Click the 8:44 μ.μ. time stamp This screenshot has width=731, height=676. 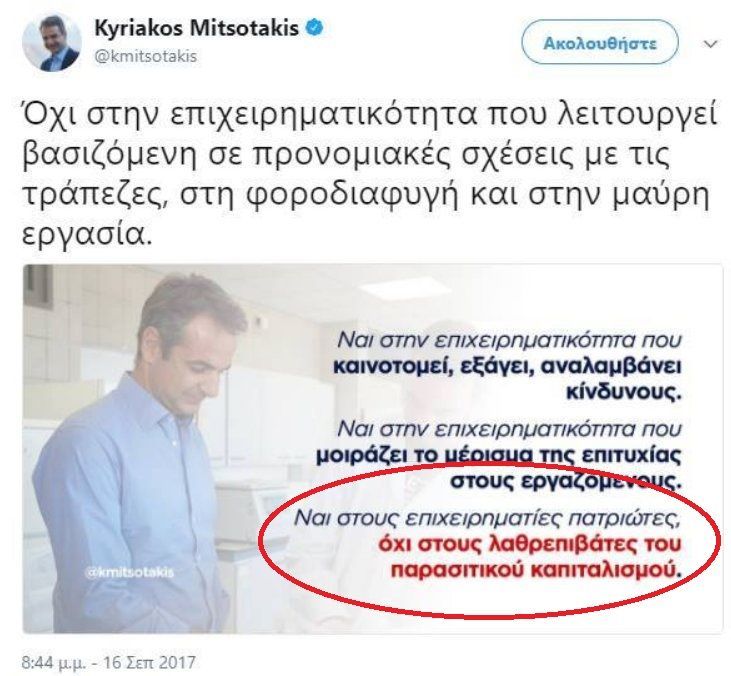click(54, 662)
